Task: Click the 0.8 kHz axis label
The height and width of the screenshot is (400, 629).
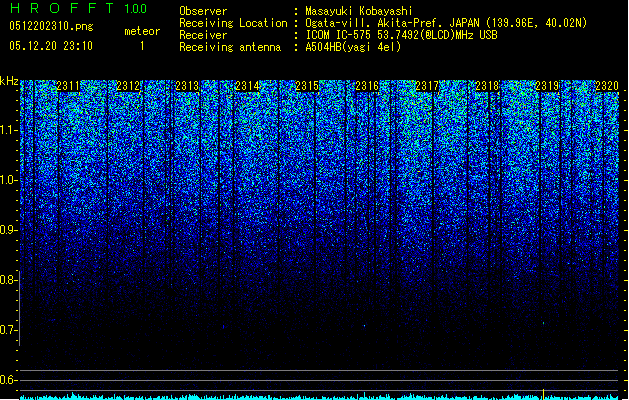Action: 8,280
